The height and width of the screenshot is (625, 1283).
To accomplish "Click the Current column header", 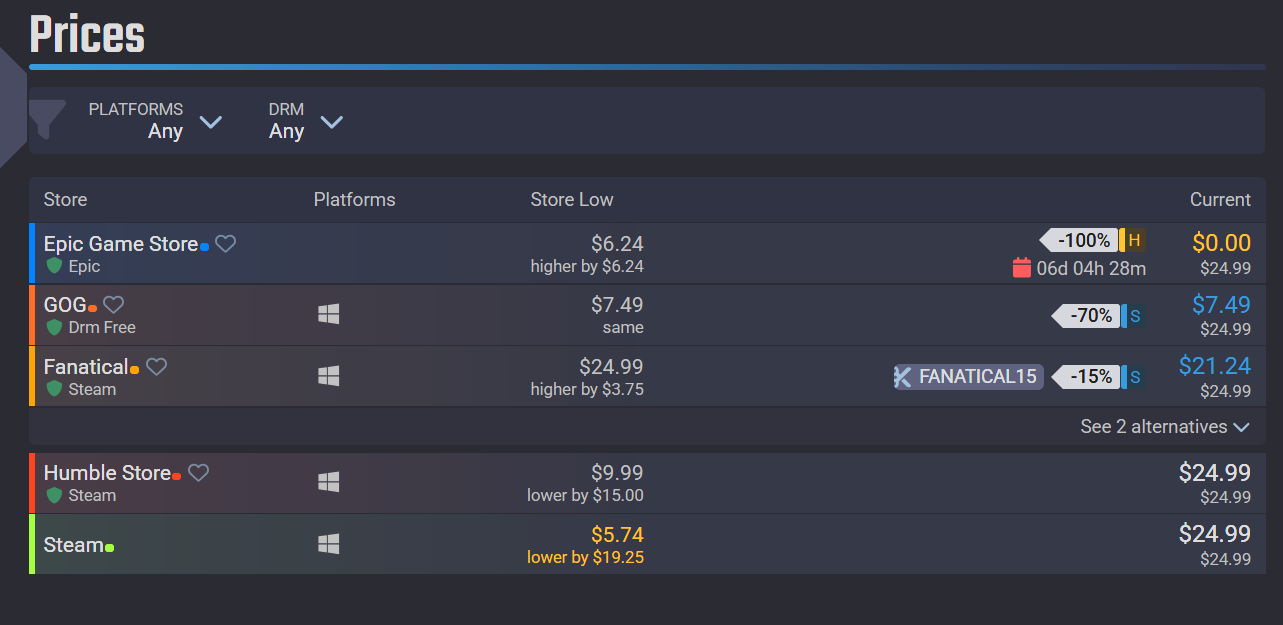I will click(x=1220, y=200).
